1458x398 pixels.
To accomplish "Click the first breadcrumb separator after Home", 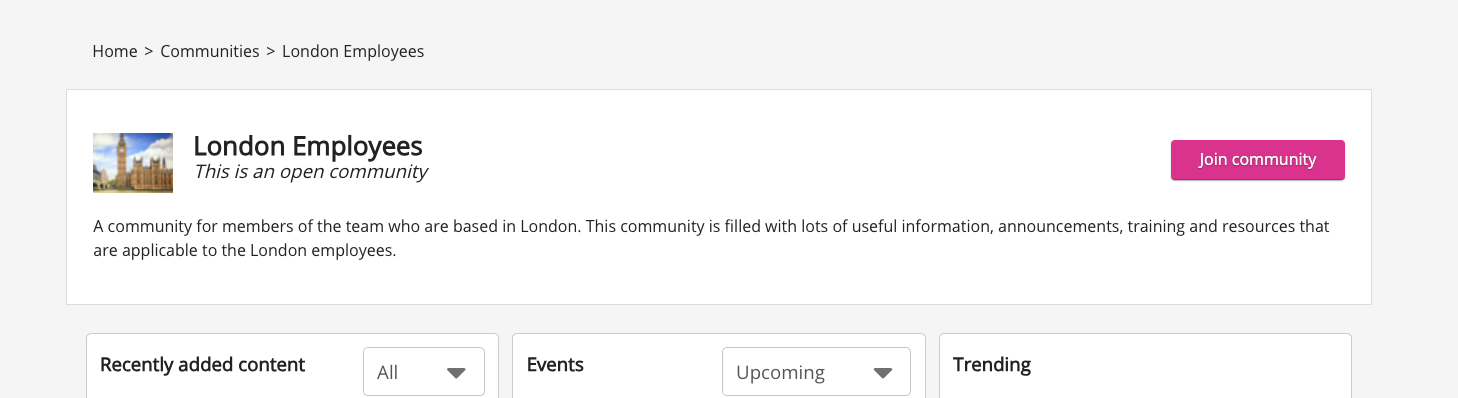I will coord(149,51).
